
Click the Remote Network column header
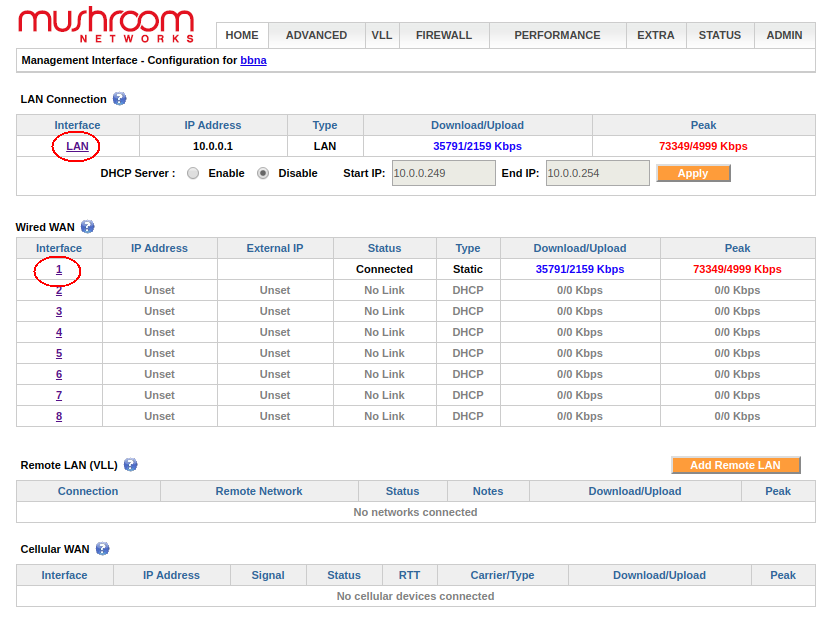click(259, 491)
